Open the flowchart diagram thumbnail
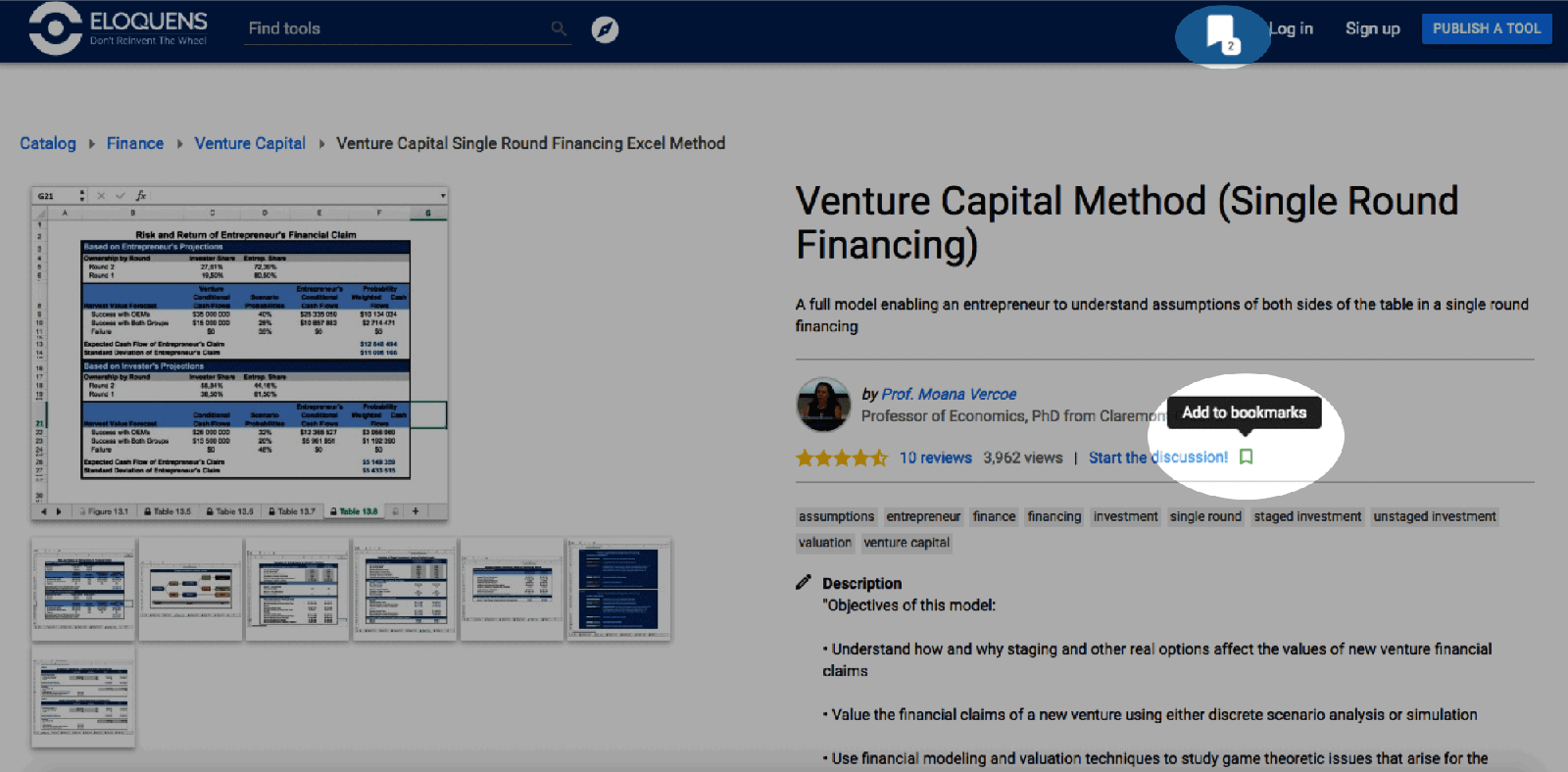1568x772 pixels. click(x=190, y=589)
